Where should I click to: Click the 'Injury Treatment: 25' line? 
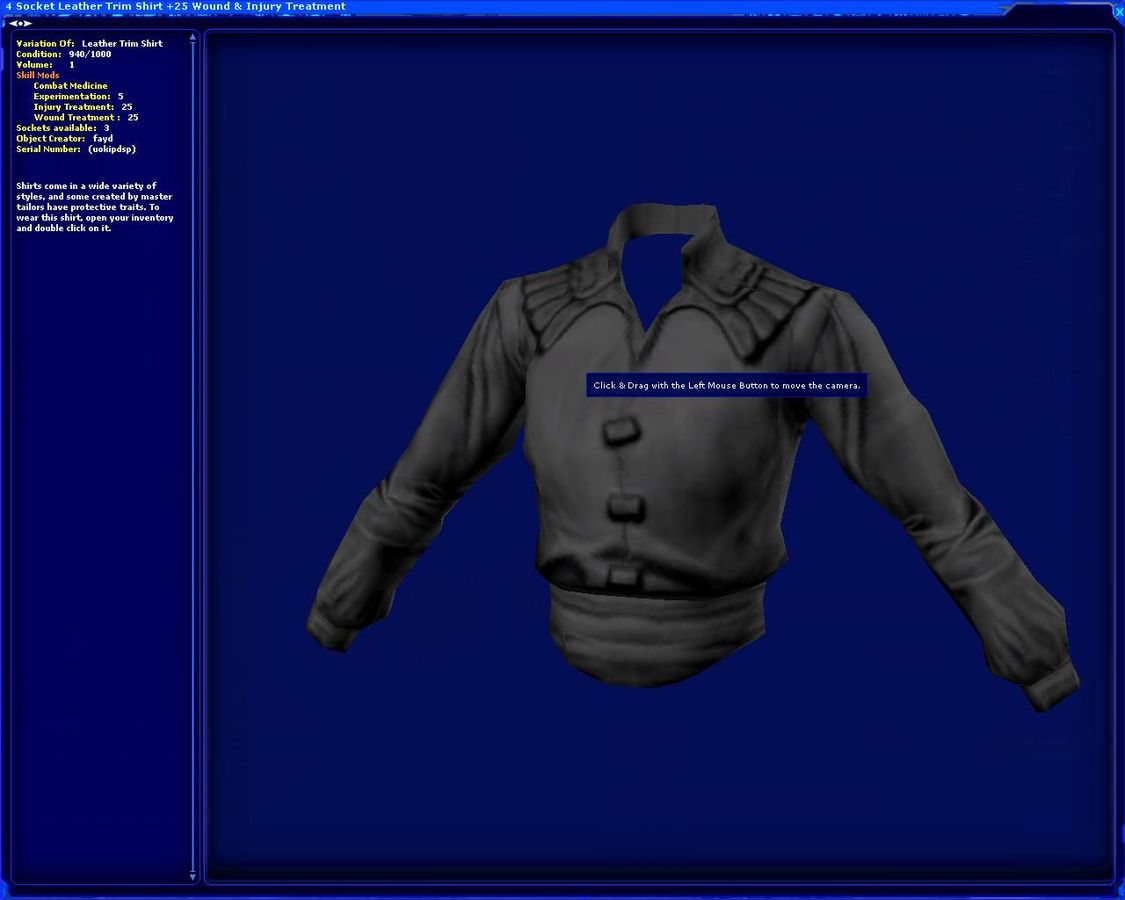pos(82,107)
